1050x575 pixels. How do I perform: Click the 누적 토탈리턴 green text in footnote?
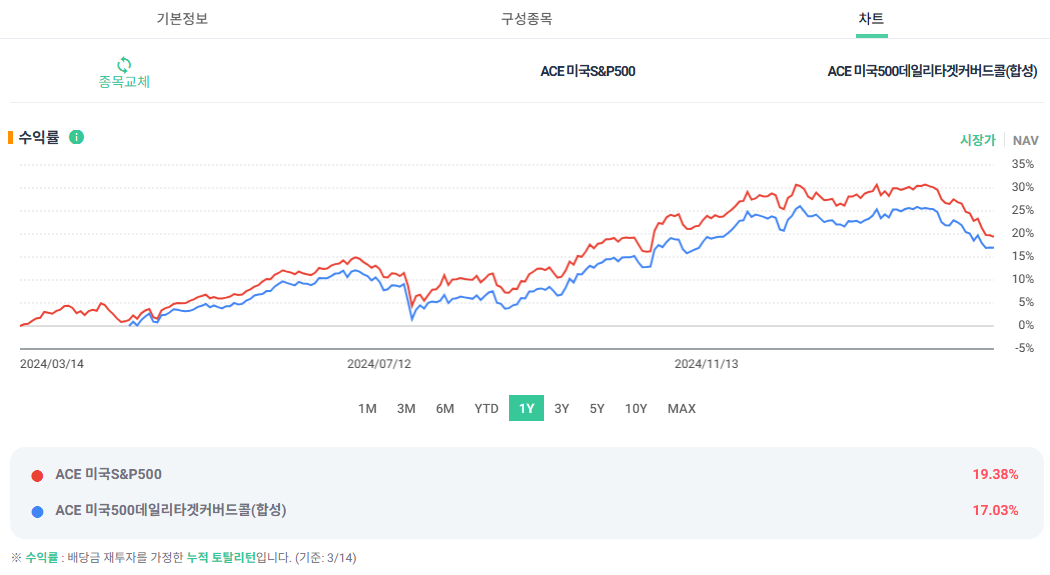pyautogui.click(x=221, y=558)
